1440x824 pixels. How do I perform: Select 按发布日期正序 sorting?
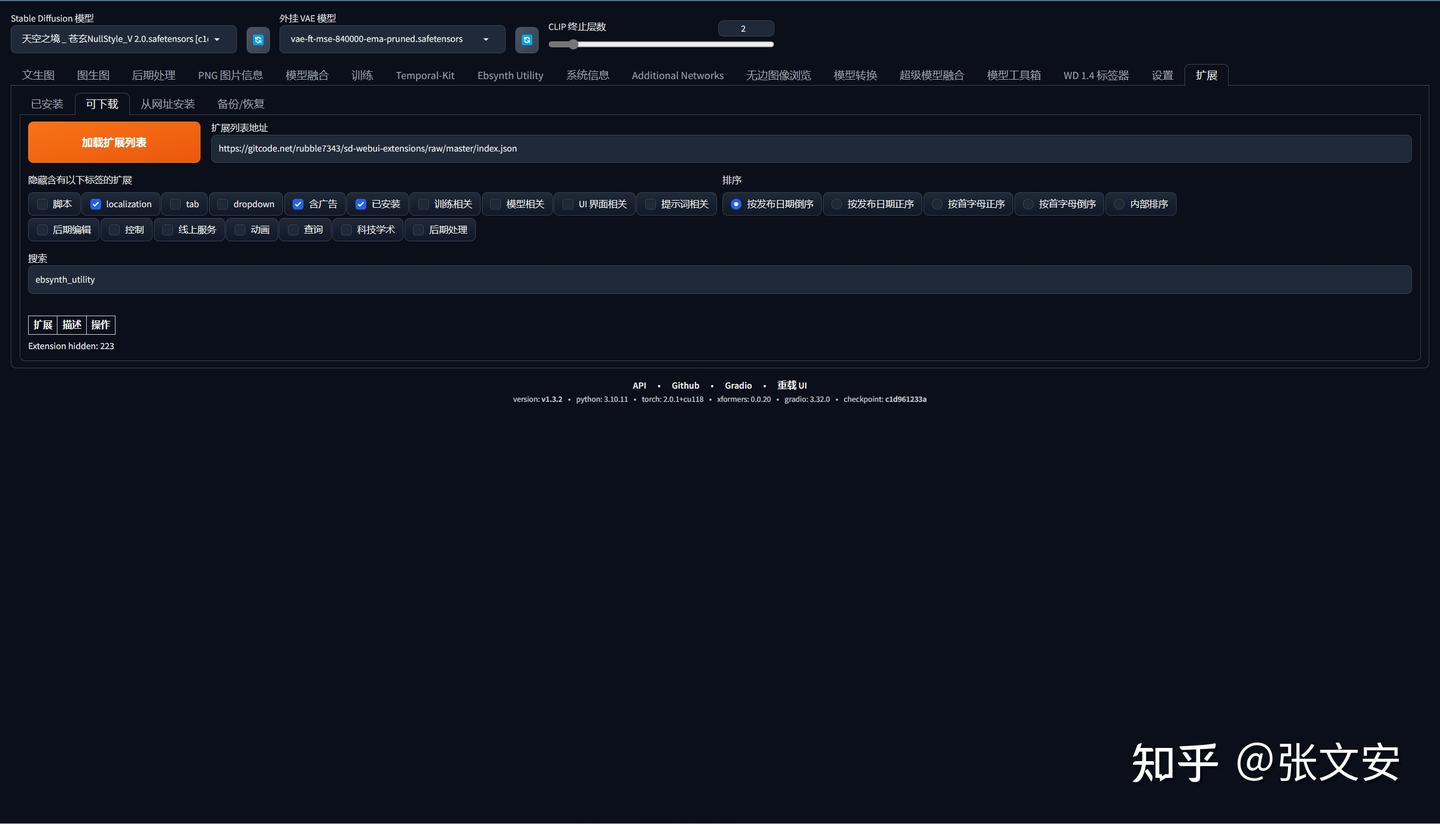[x=837, y=204]
